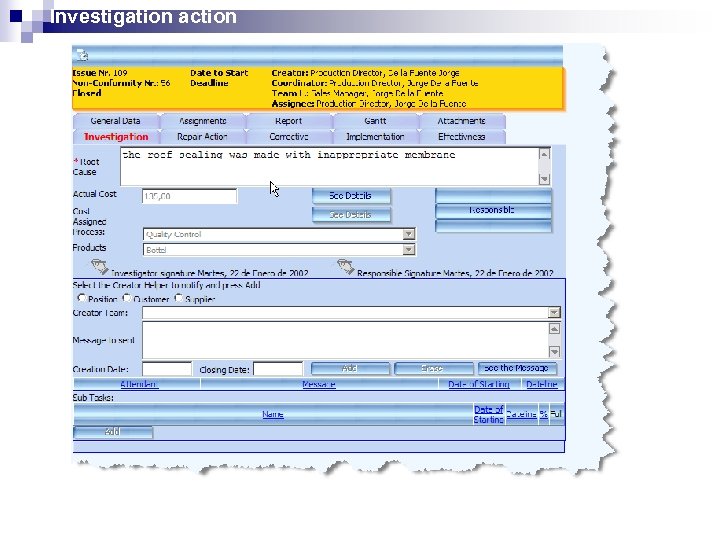The height and width of the screenshot is (540, 720).
Task: Open the Assignments tab
Action: tap(202, 121)
